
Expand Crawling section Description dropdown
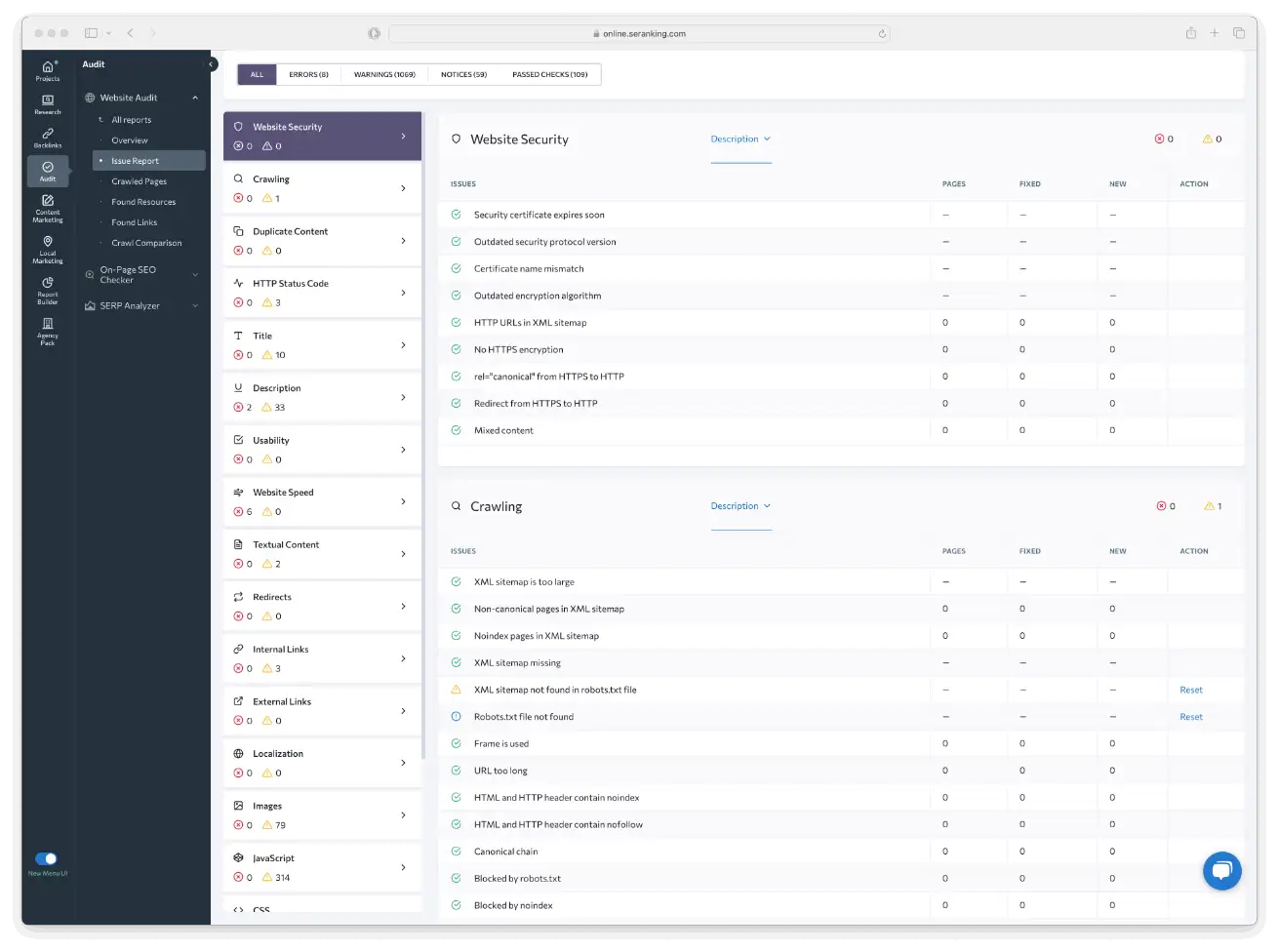click(x=740, y=506)
